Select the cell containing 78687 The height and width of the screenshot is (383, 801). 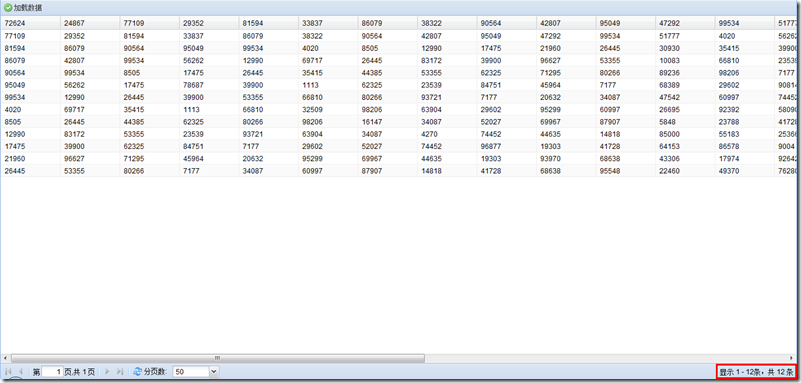point(209,85)
